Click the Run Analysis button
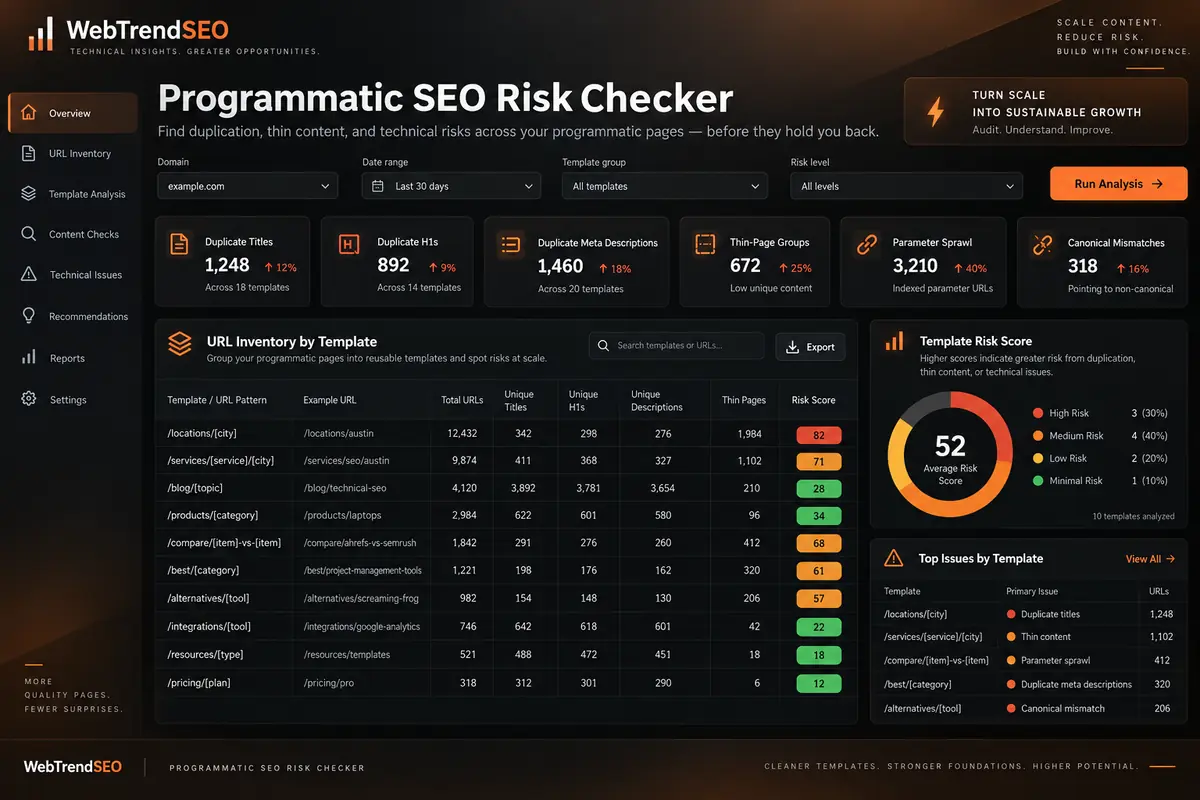The width and height of the screenshot is (1200, 800). (x=1118, y=184)
